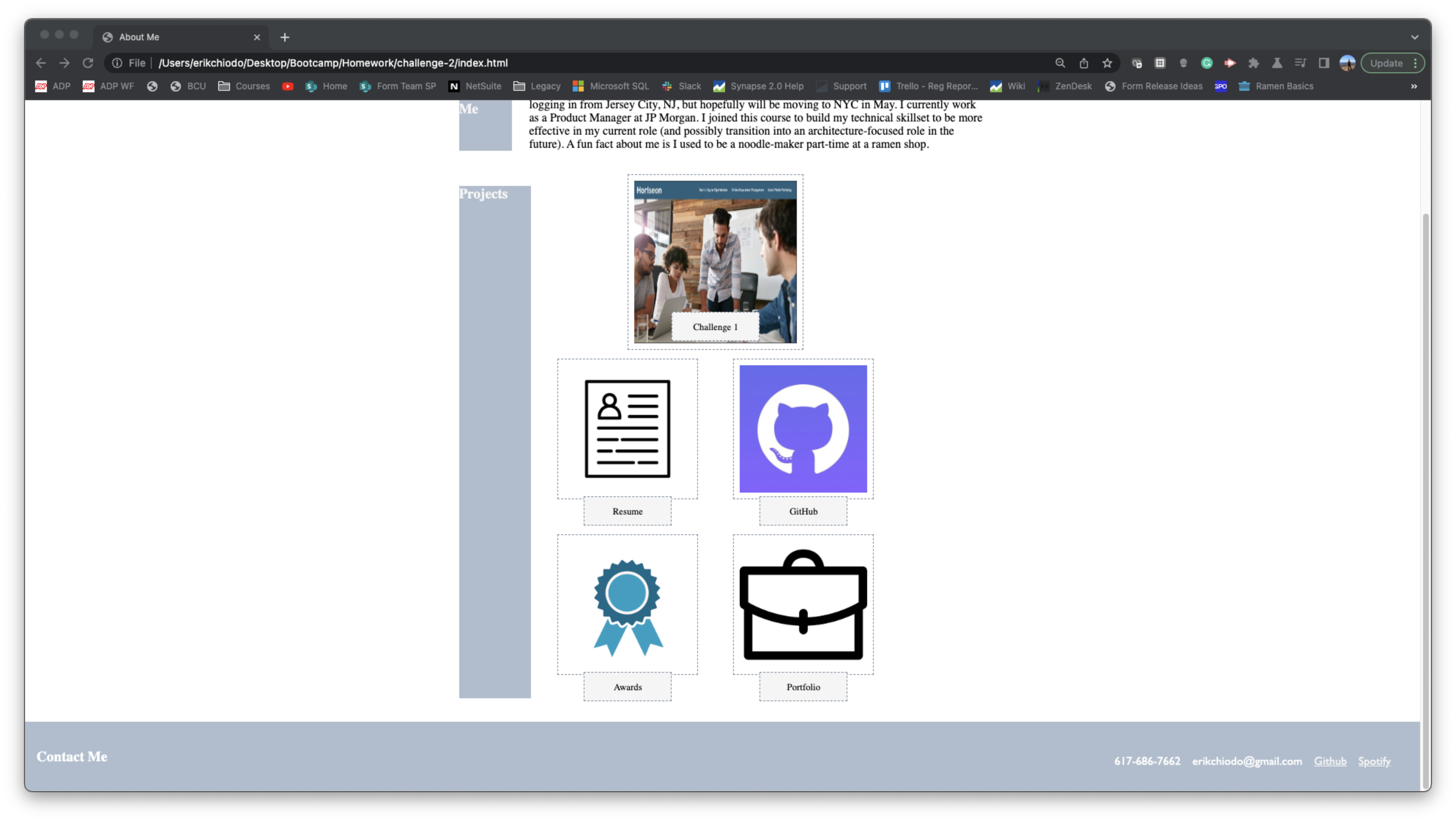
Task: Open the Courses bookmark folder
Action: [244, 86]
